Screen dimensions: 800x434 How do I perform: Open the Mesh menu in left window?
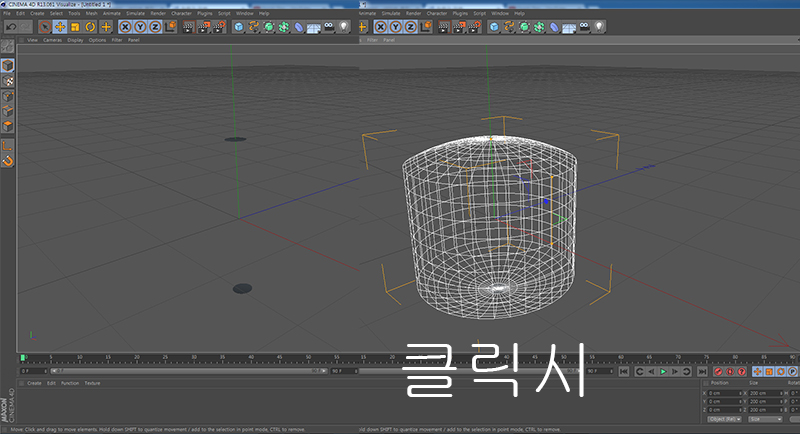click(92, 13)
